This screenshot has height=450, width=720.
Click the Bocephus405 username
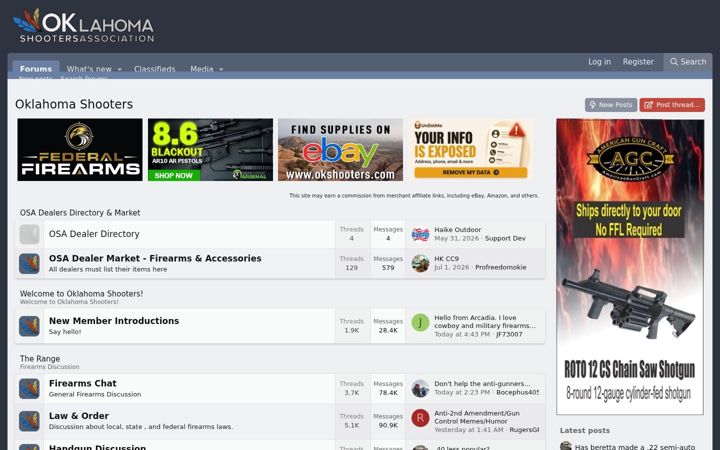click(518, 393)
